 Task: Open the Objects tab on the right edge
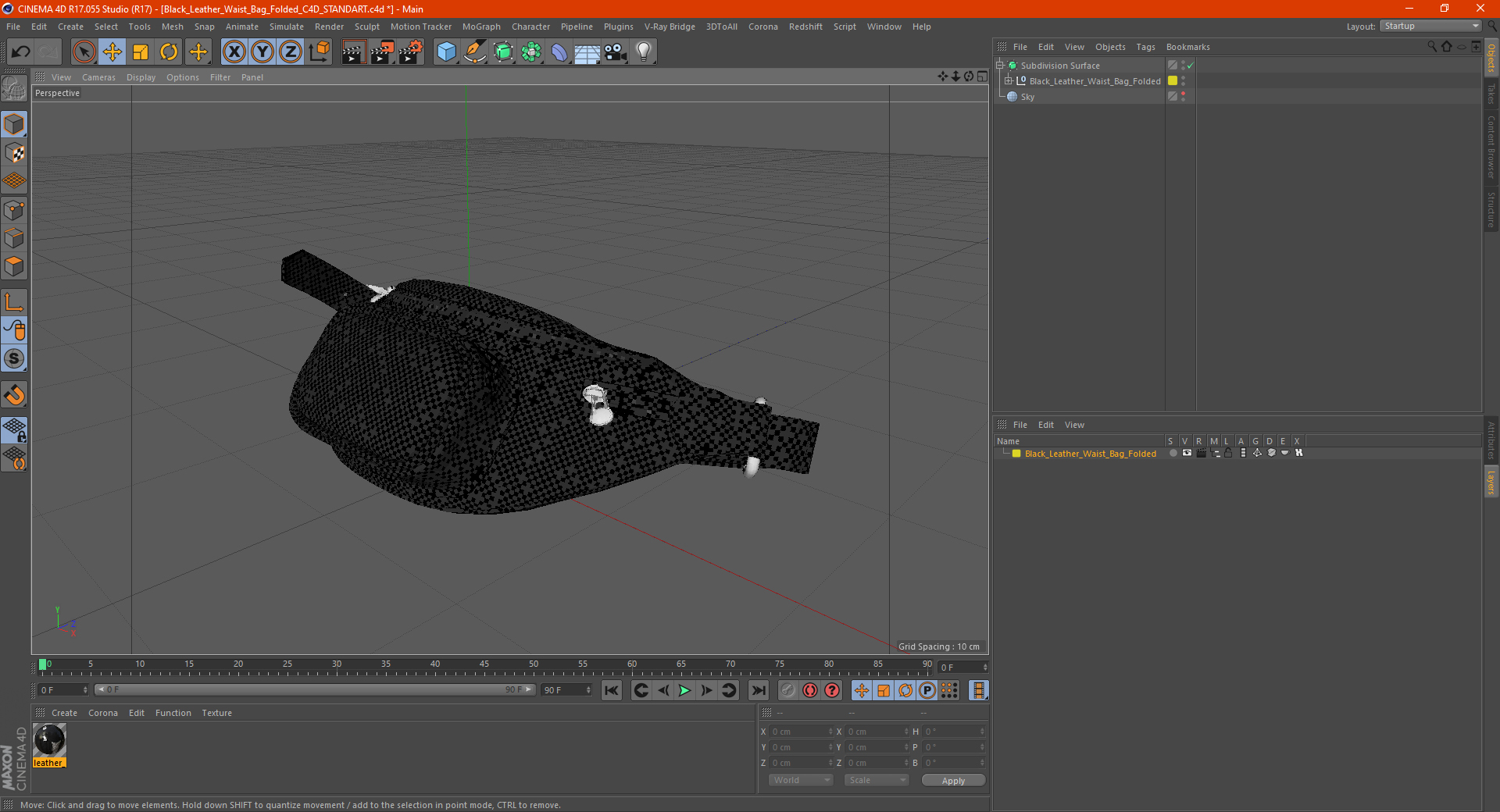point(1491,59)
